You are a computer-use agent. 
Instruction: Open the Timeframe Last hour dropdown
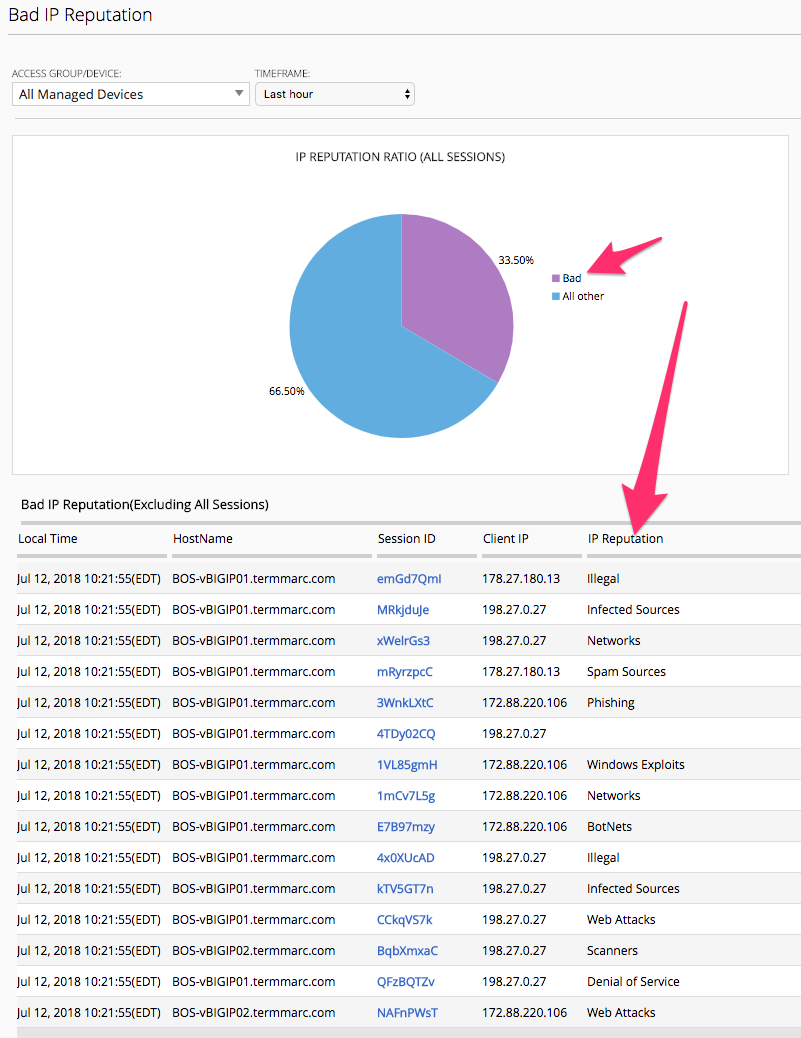[335, 94]
